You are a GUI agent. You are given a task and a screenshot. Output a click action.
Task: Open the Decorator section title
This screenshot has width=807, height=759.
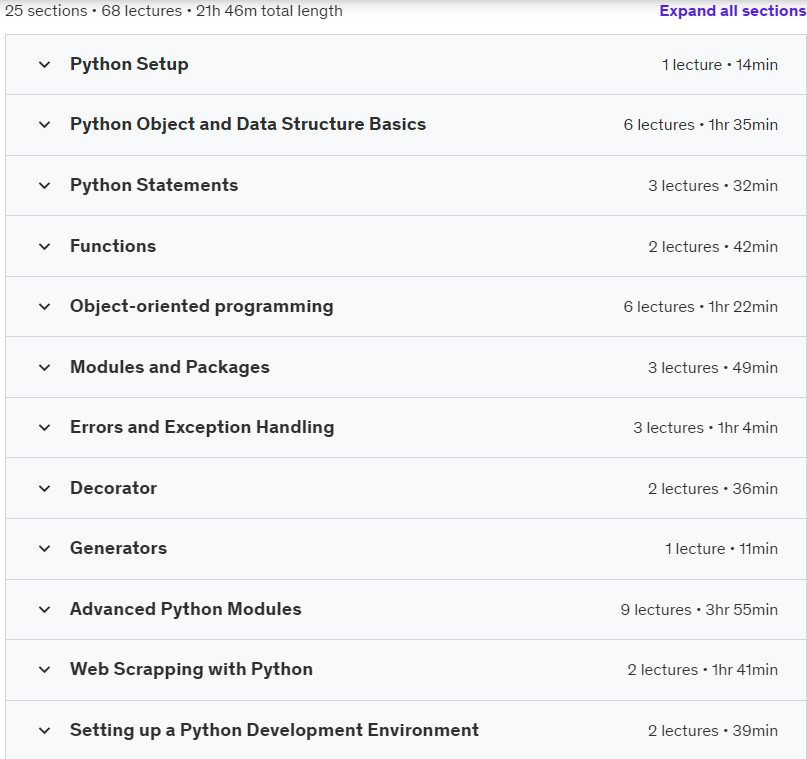(x=113, y=488)
